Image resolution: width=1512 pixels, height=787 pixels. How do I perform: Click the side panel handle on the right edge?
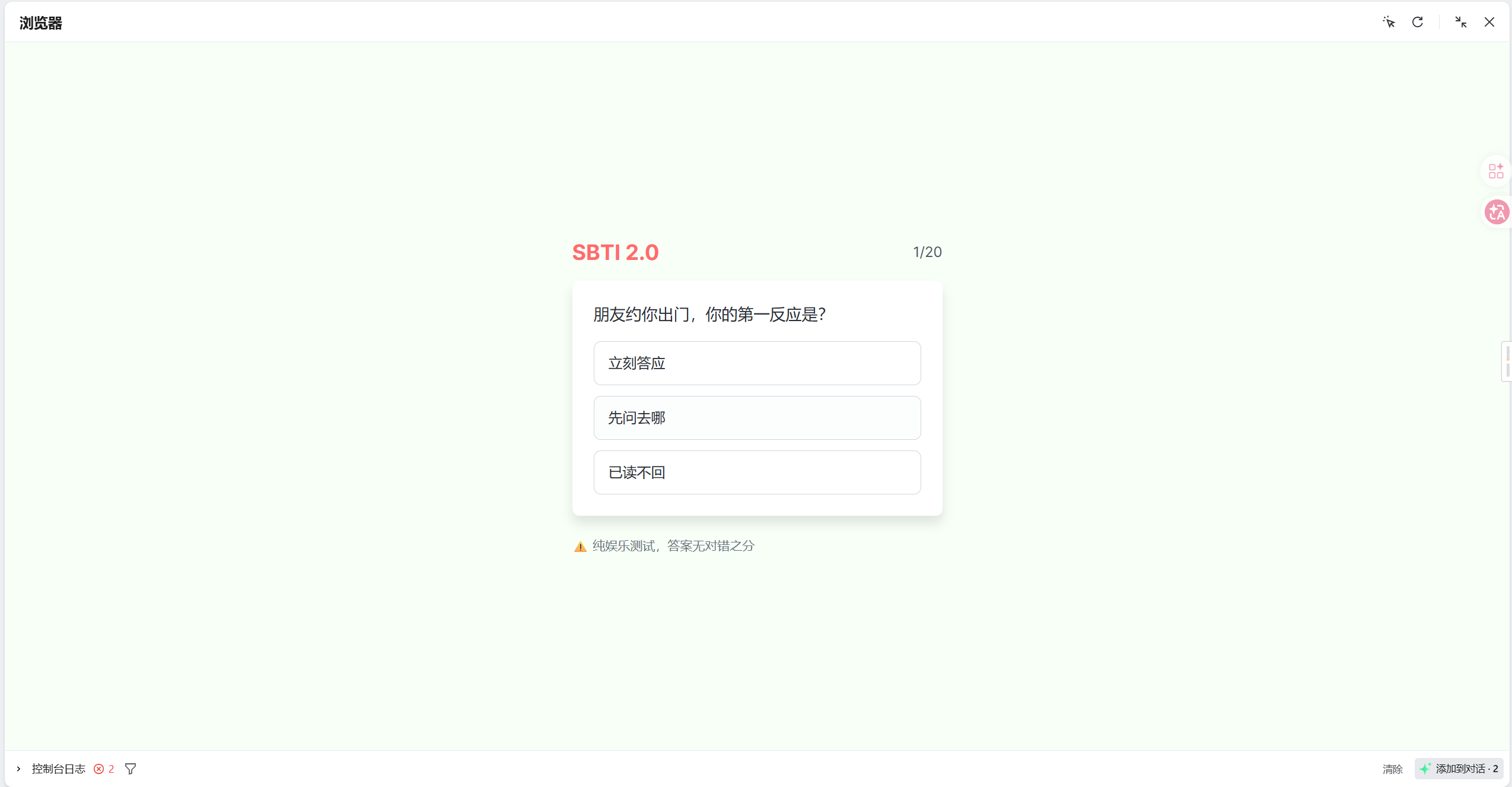(1507, 361)
